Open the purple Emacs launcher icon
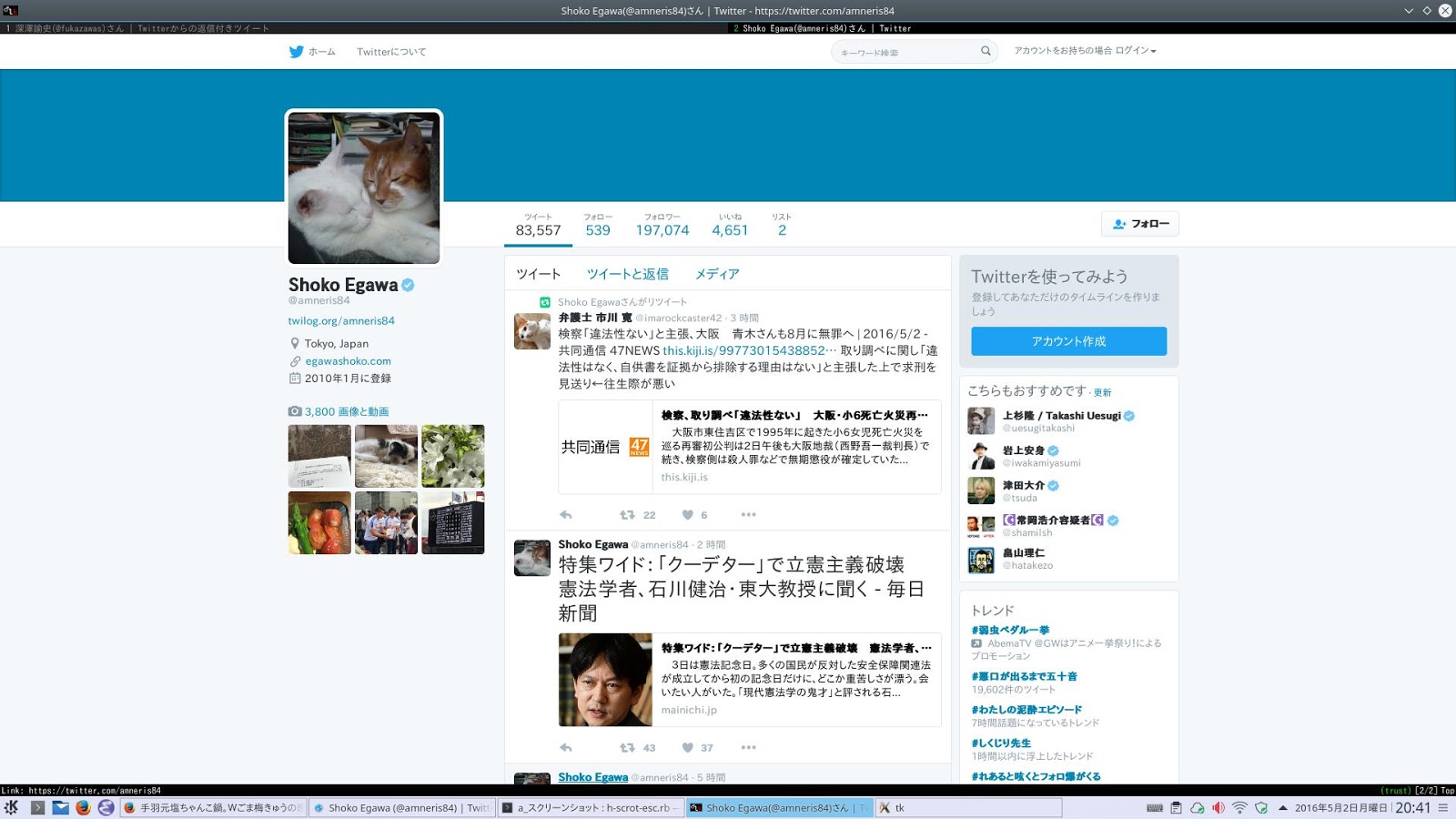The width and height of the screenshot is (1456, 819). click(106, 807)
